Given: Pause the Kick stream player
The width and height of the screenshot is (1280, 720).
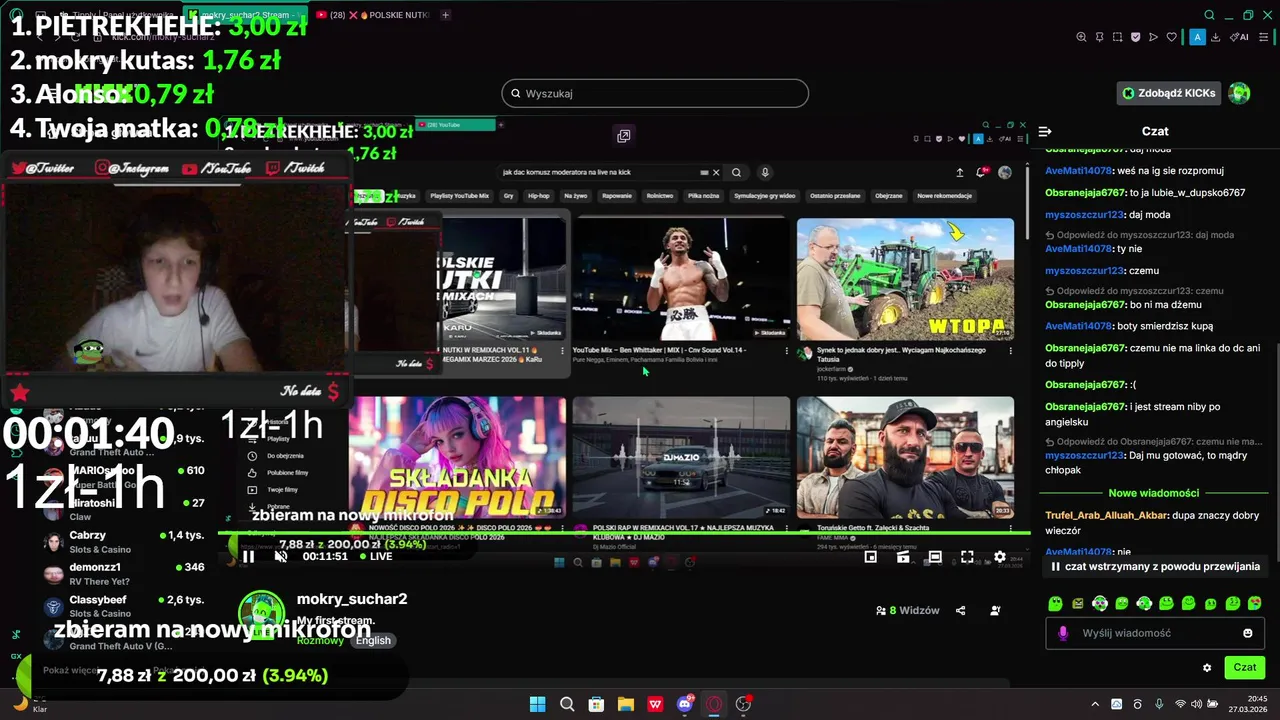Looking at the screenshot, I should (x=248, y=557).
